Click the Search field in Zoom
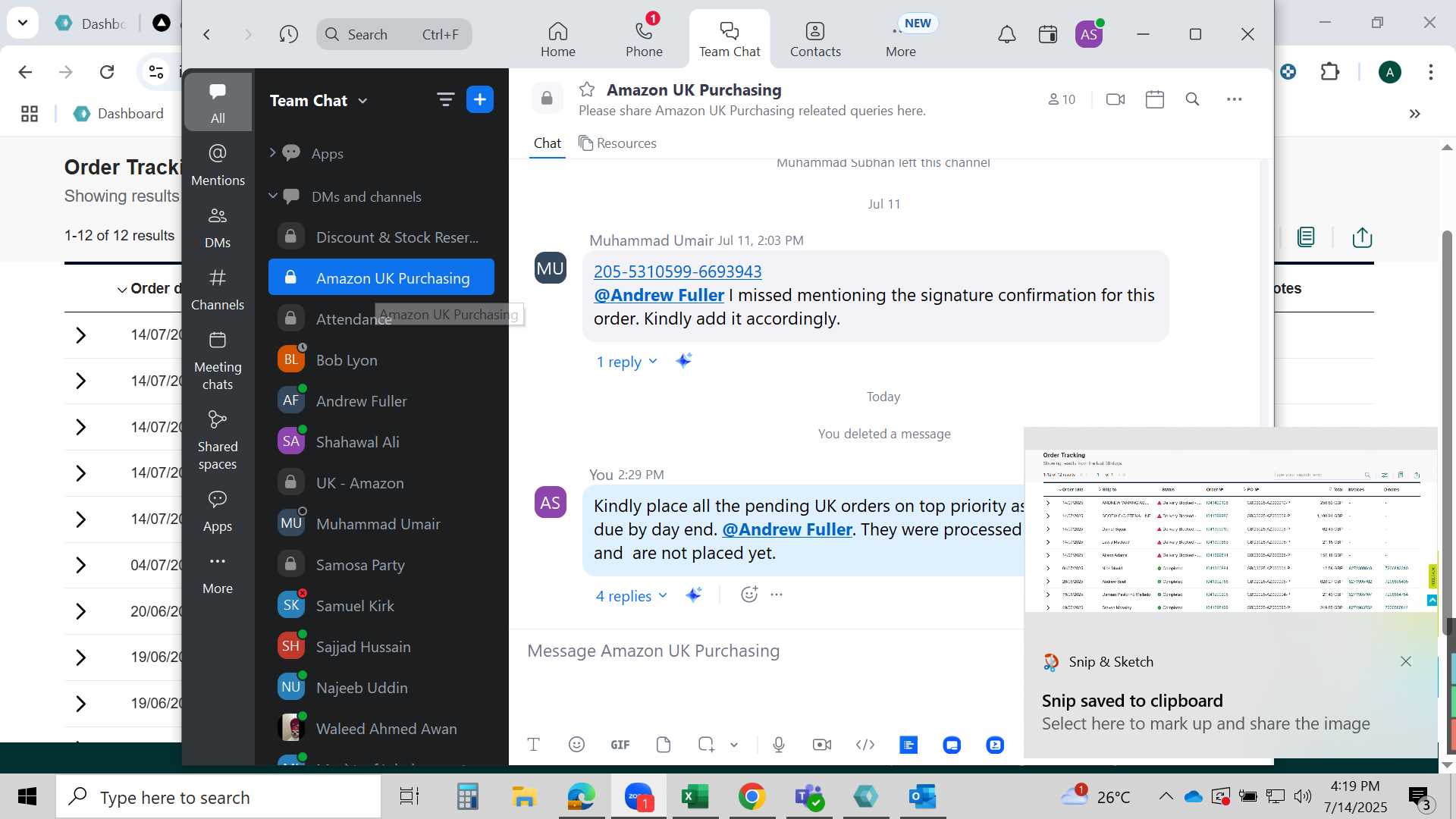The image size is (1456, 819). (x=394, y=34)
